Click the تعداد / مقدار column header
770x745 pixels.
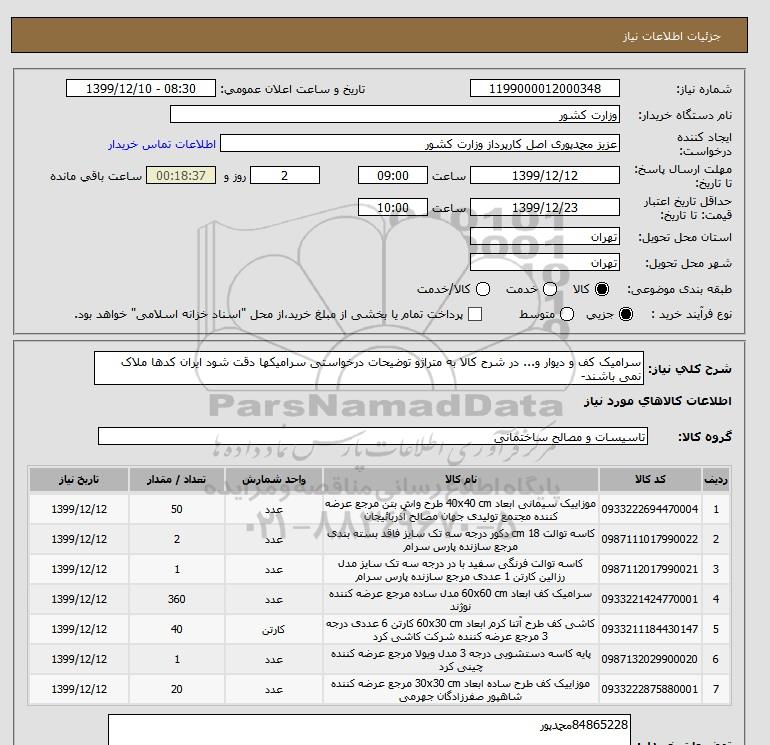click(x=177, y=479)
